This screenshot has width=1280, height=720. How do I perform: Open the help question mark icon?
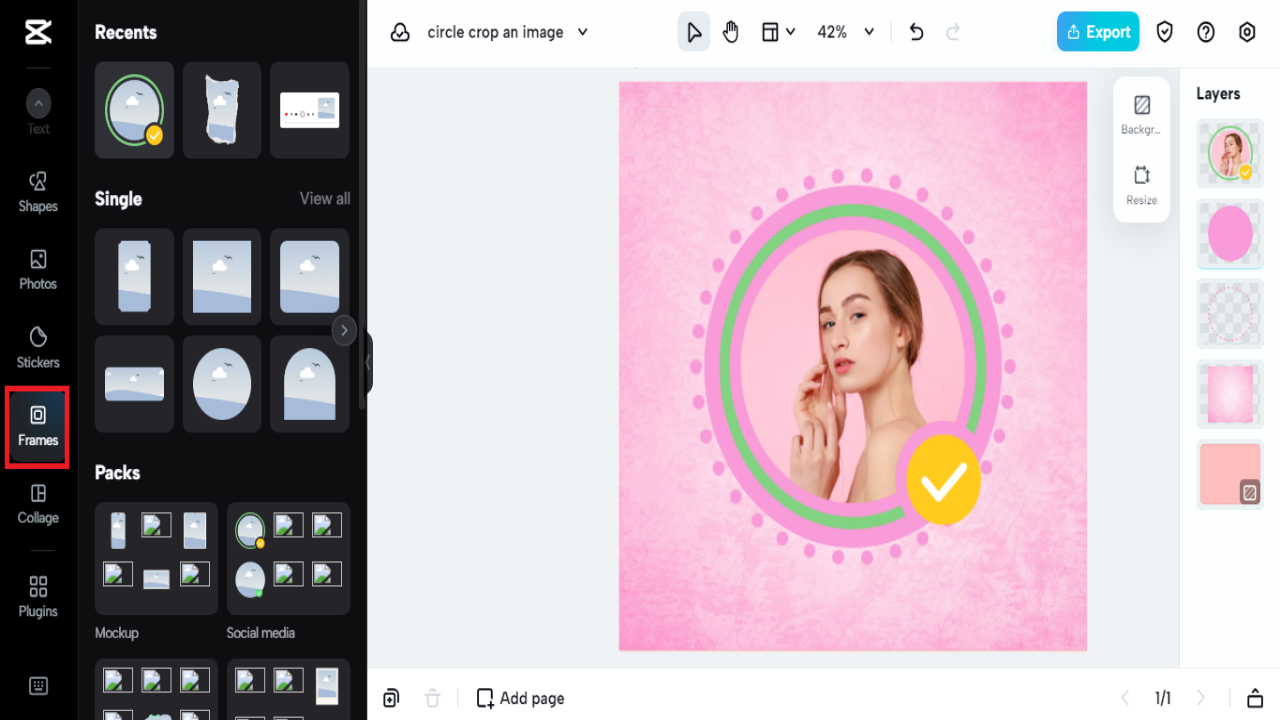(1206, 32)
